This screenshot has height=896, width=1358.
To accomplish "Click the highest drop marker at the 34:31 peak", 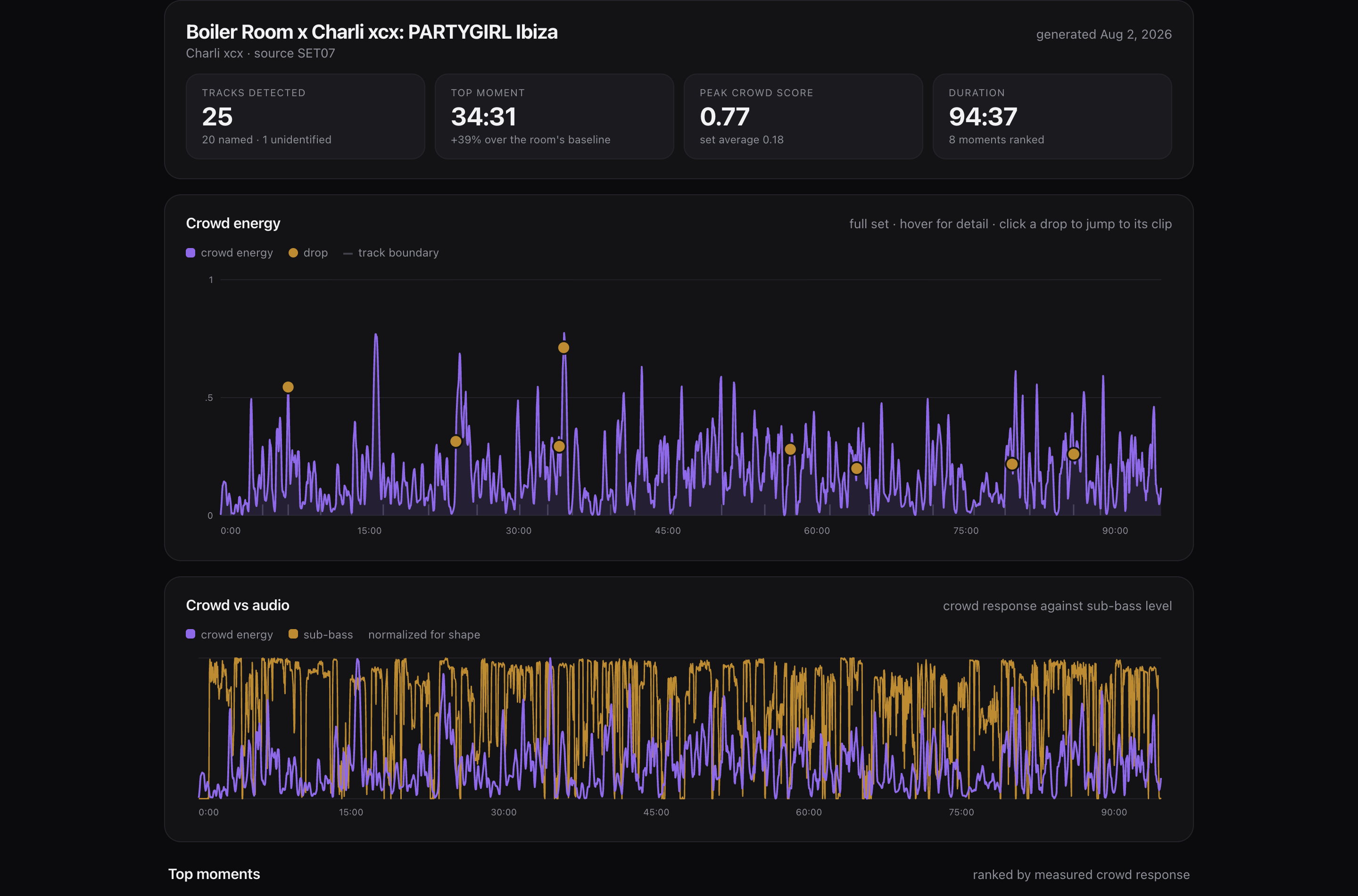I will 563,348.
